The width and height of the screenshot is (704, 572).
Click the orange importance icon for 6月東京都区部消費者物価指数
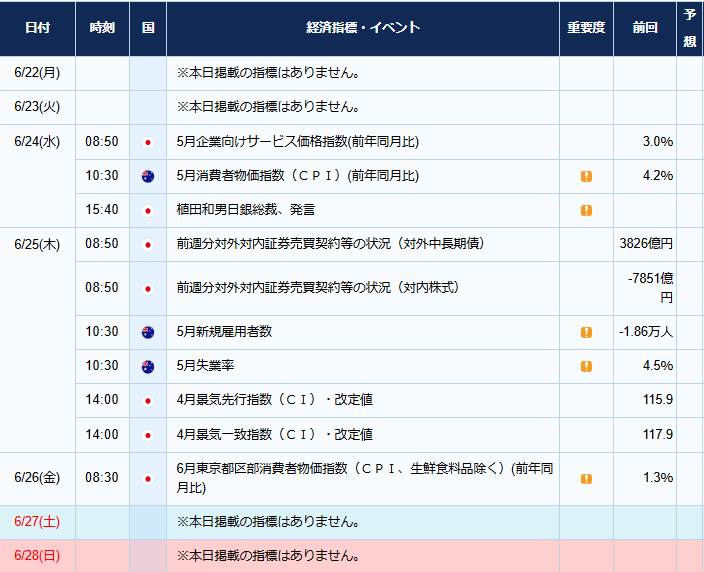click(586, 479)
